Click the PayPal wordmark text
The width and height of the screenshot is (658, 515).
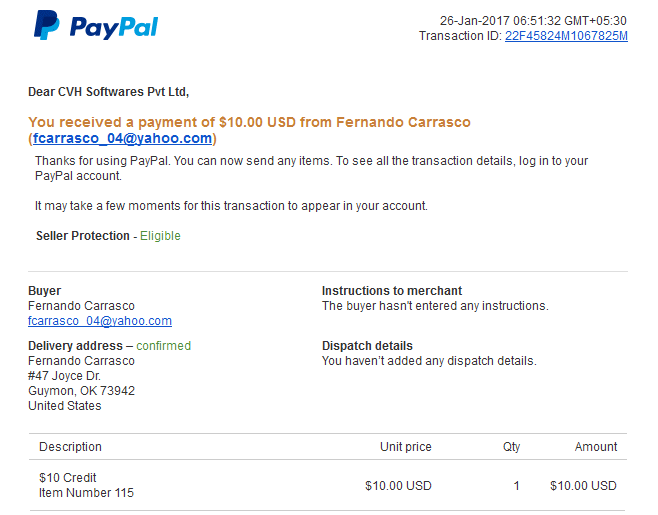coord(114,28)
